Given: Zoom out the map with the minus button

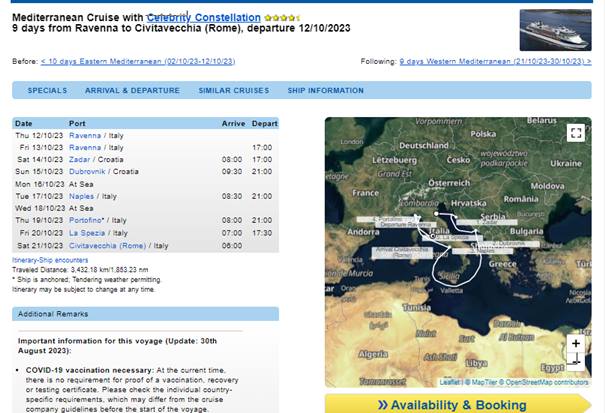Looking at the screenshot, I should [x=576, y=362].
